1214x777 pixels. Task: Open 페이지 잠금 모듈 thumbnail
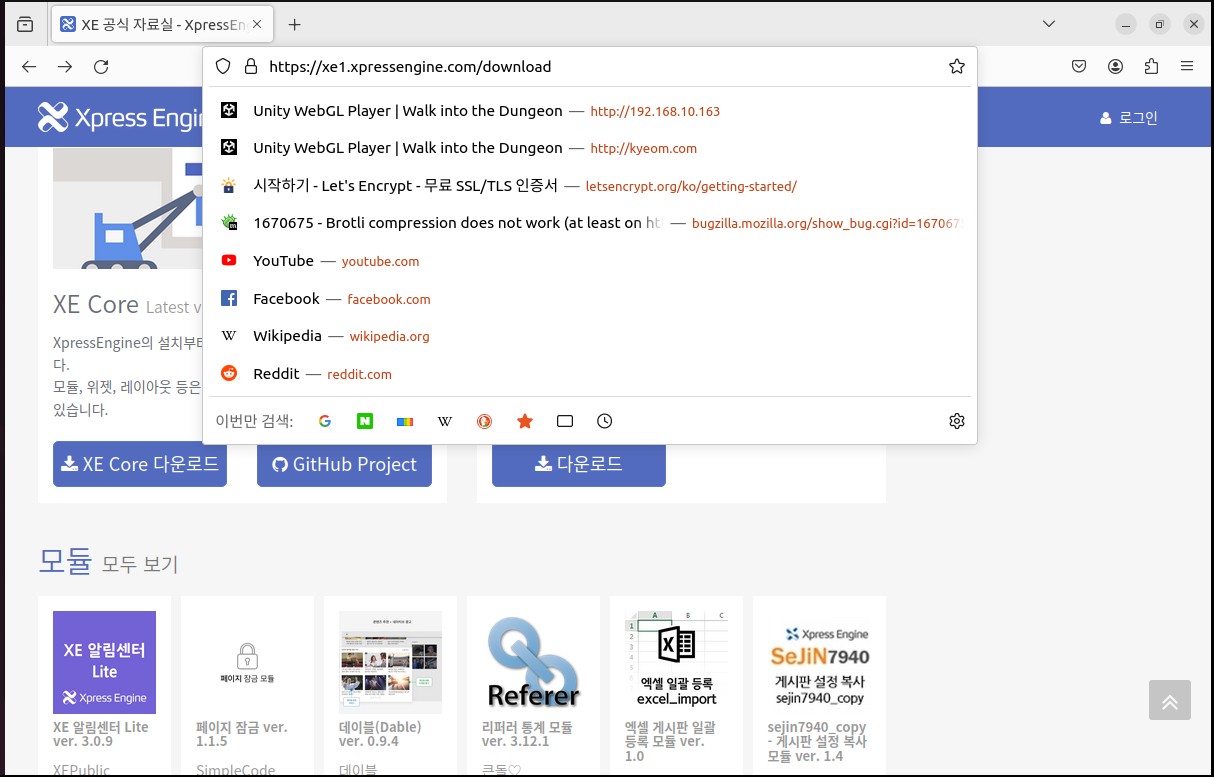click(247, 662)
